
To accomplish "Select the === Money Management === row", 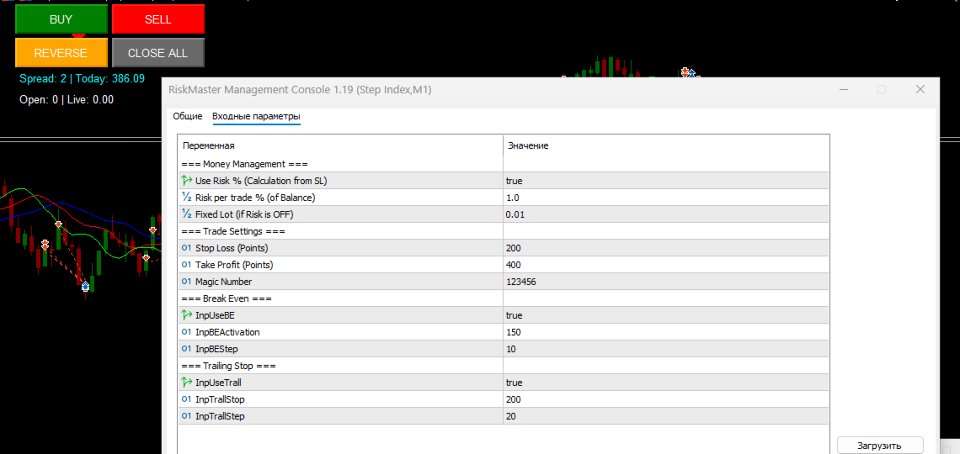I will [503, 164].
